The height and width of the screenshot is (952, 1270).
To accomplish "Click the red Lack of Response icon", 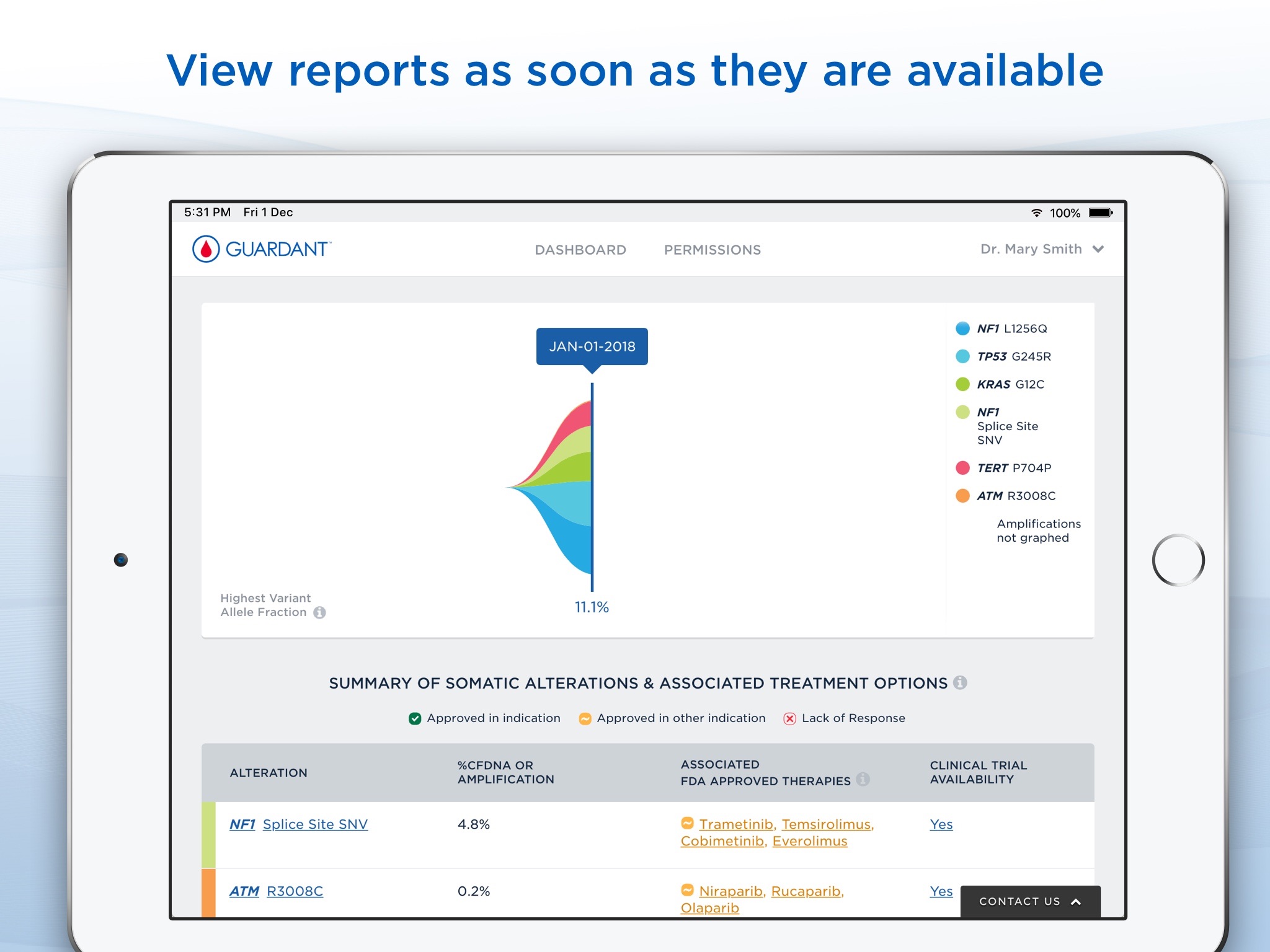I will [789, 718].
